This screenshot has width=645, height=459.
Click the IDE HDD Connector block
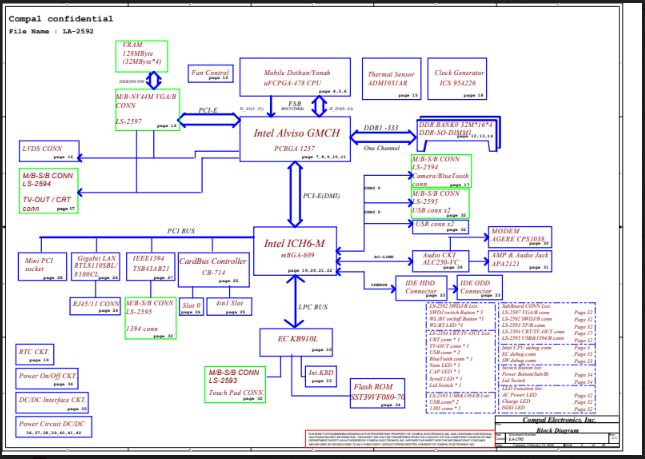coord(421,288)
